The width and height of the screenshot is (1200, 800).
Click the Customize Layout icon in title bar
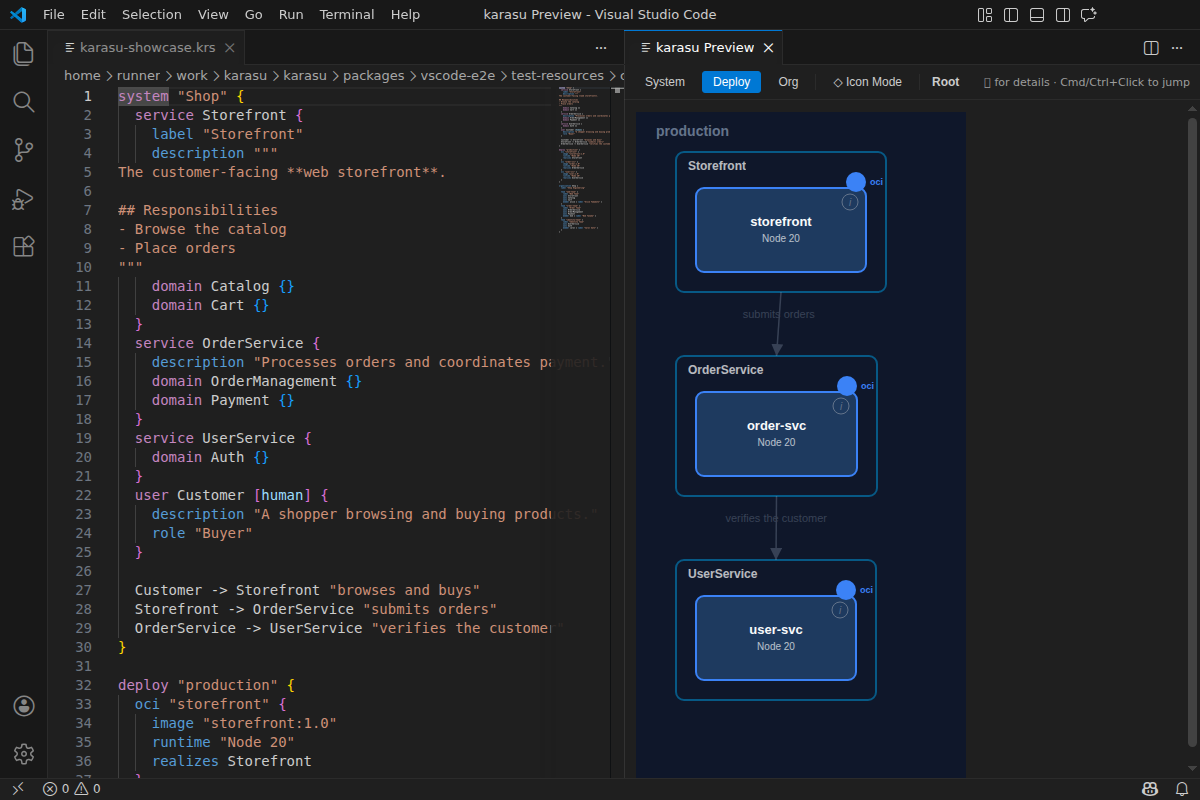985,15
